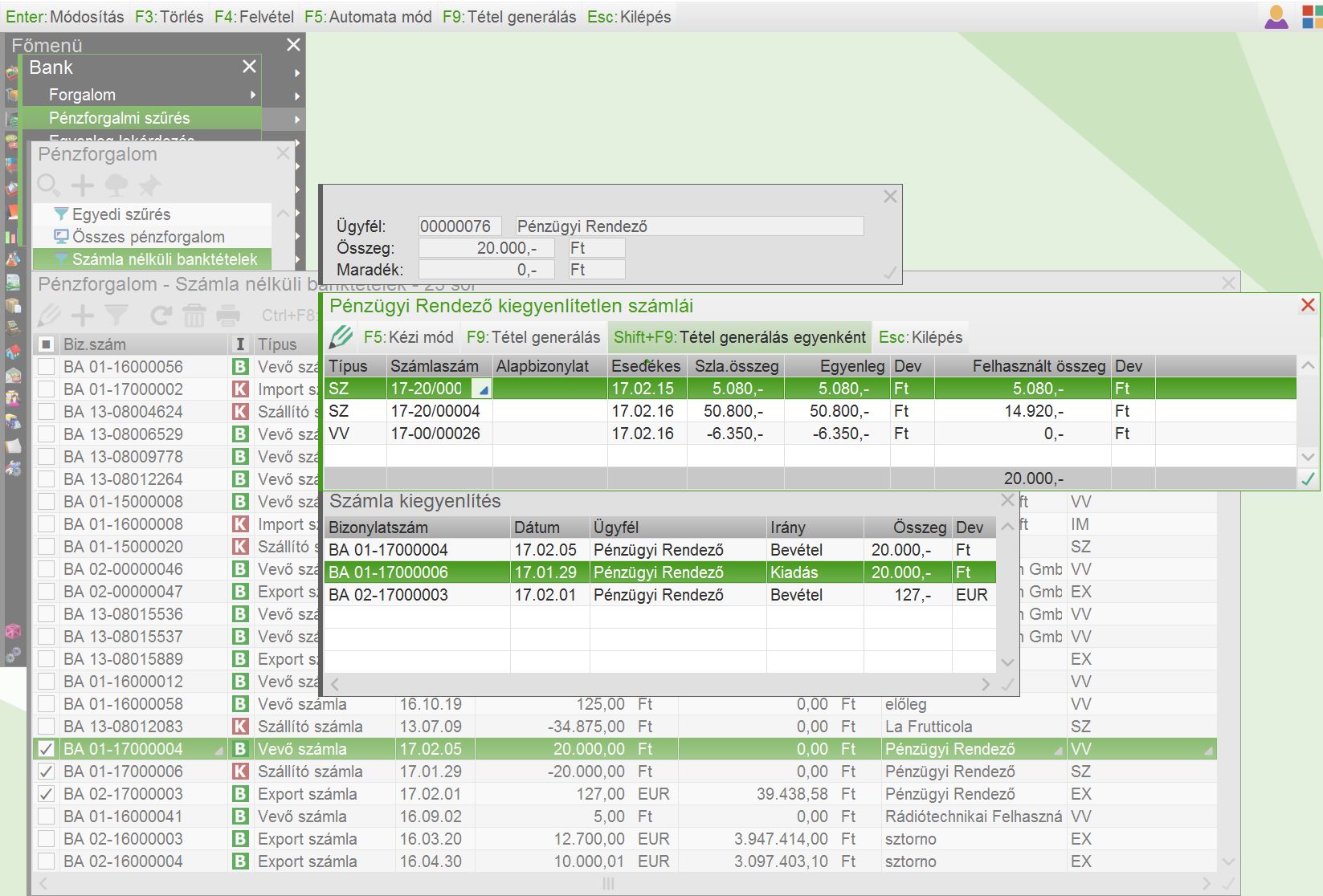Click the bottom horizontal scrollbar of Pénzforgalom grid

click(x=608, y=884)
